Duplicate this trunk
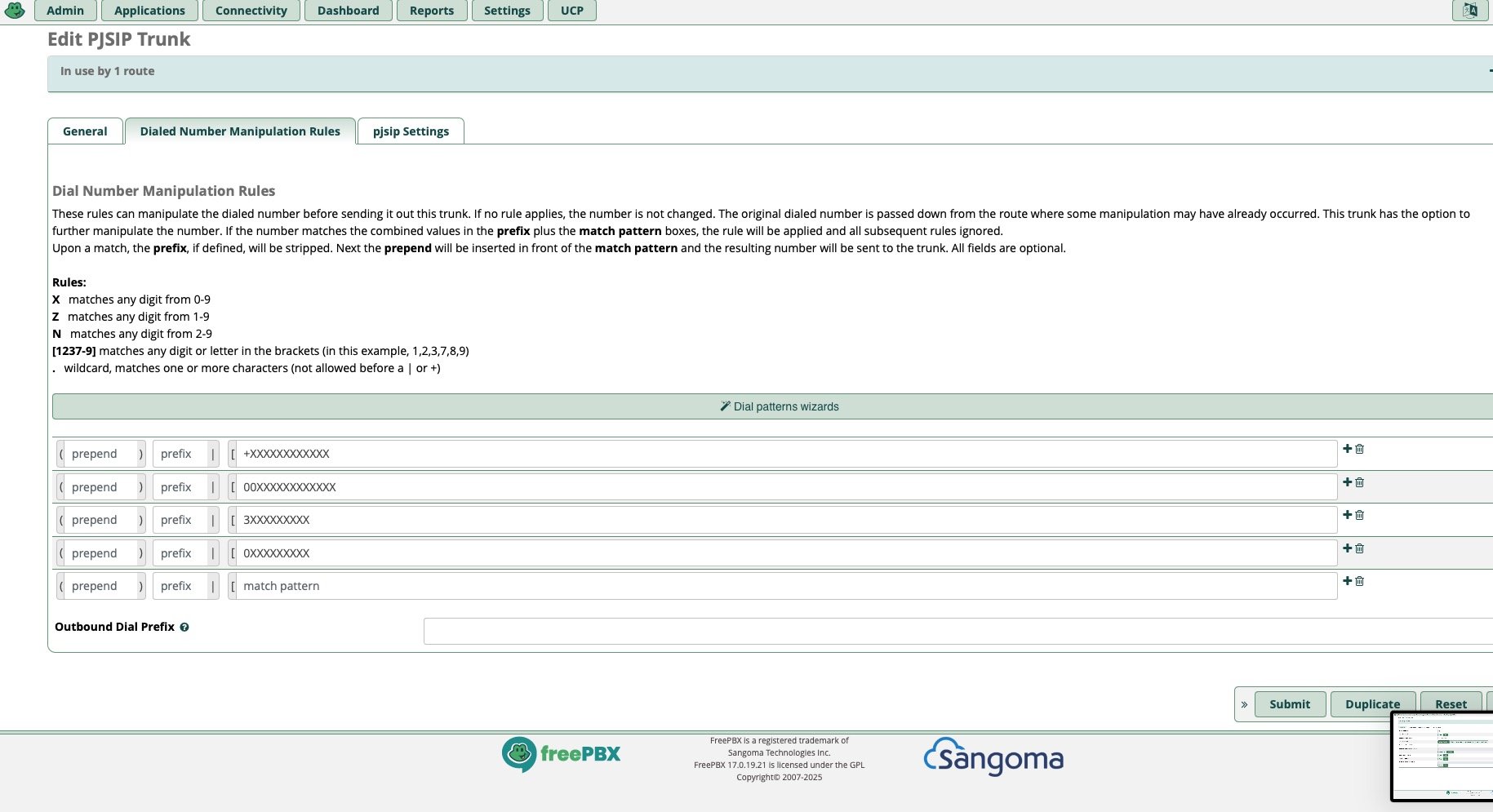The image size is (1493, 812). (1372, 704)
